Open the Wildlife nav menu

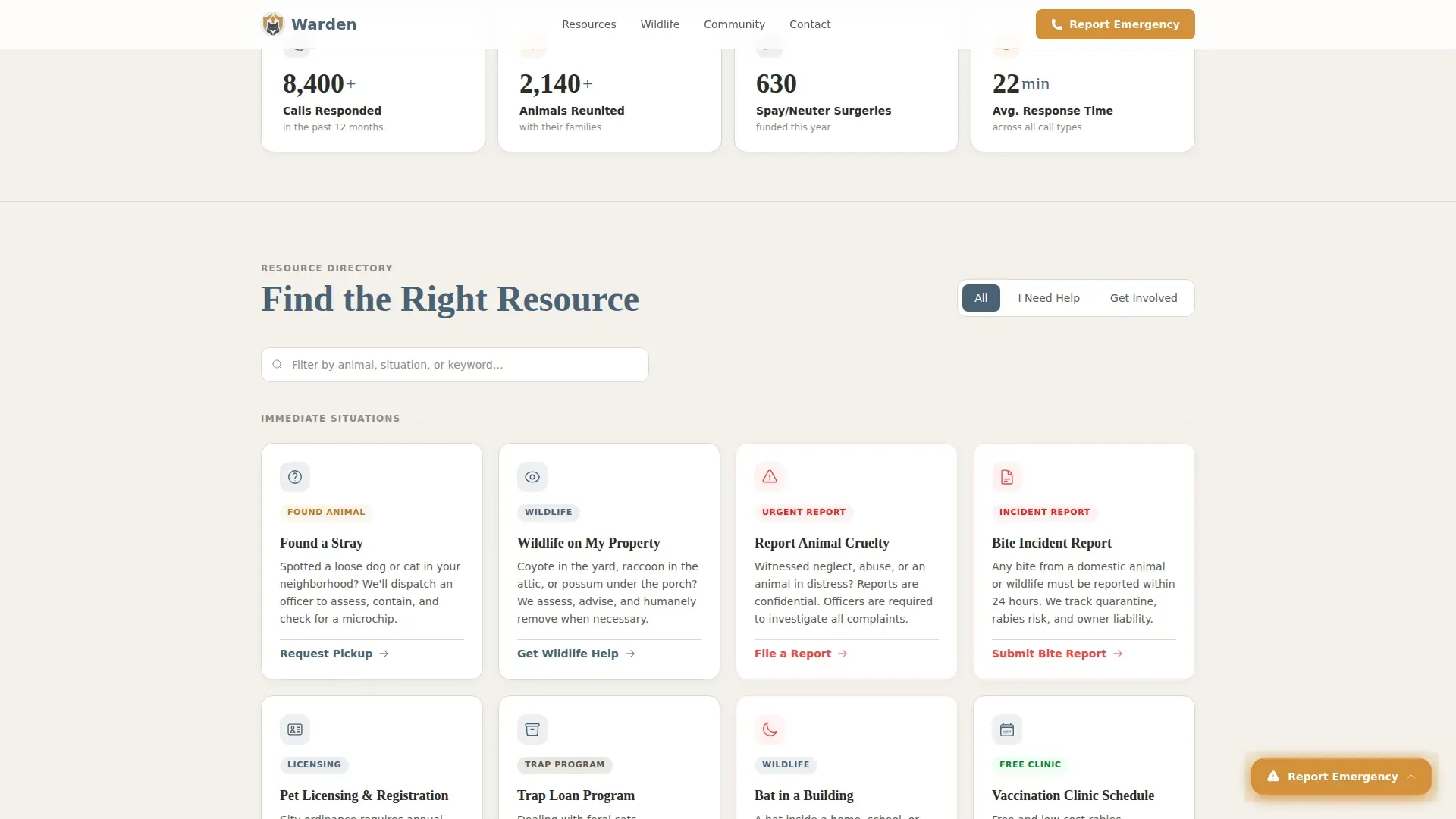660,24
